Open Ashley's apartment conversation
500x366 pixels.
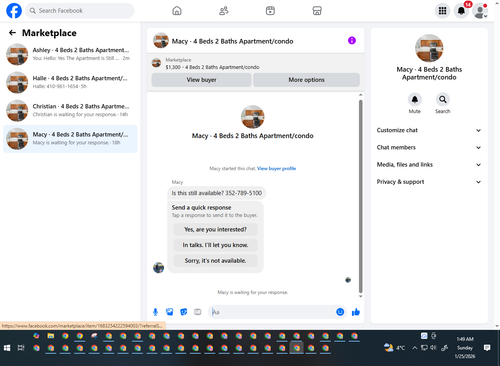[x=70, y=54]
